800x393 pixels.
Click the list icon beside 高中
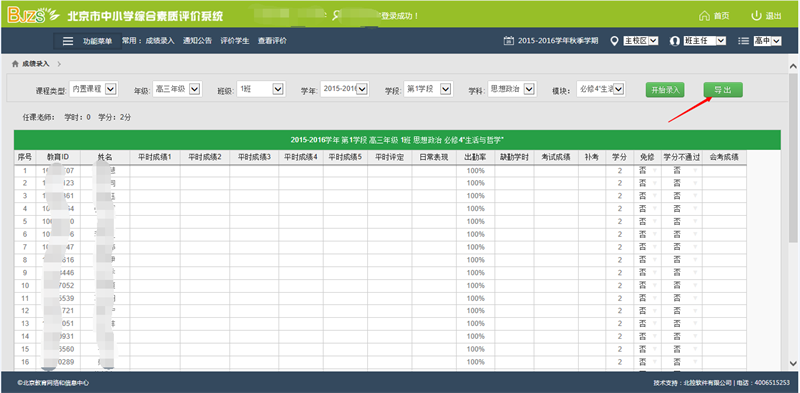744,41
